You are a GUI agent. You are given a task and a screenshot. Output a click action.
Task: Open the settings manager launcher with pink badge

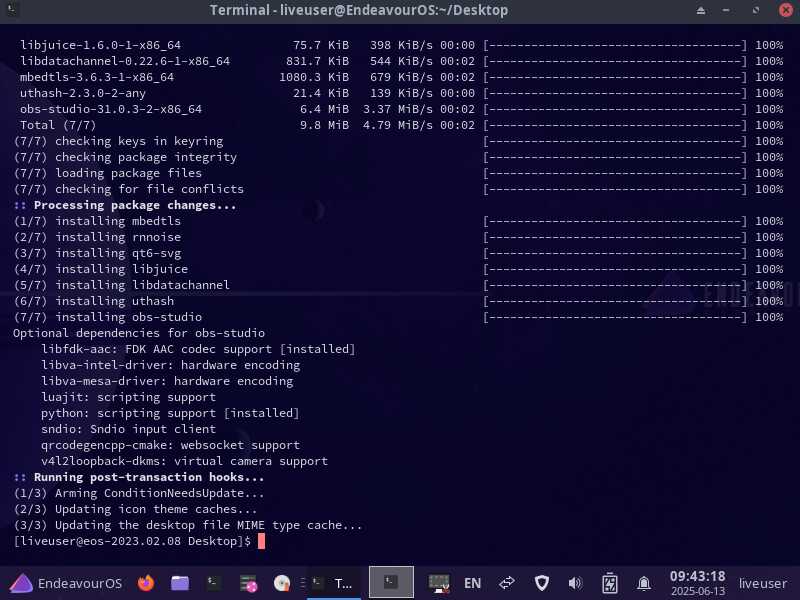(248, 583)
